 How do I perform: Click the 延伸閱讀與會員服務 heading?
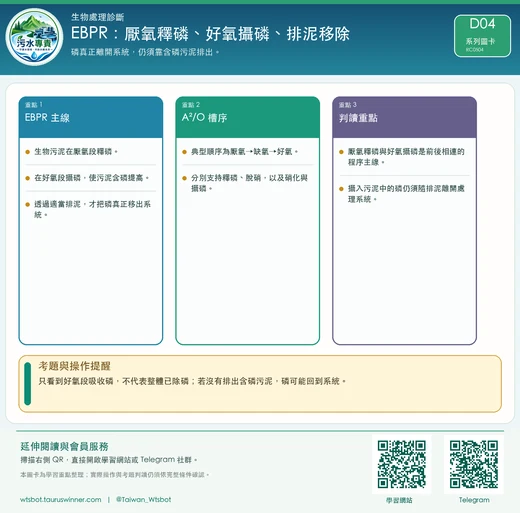(x=64, y=446)
